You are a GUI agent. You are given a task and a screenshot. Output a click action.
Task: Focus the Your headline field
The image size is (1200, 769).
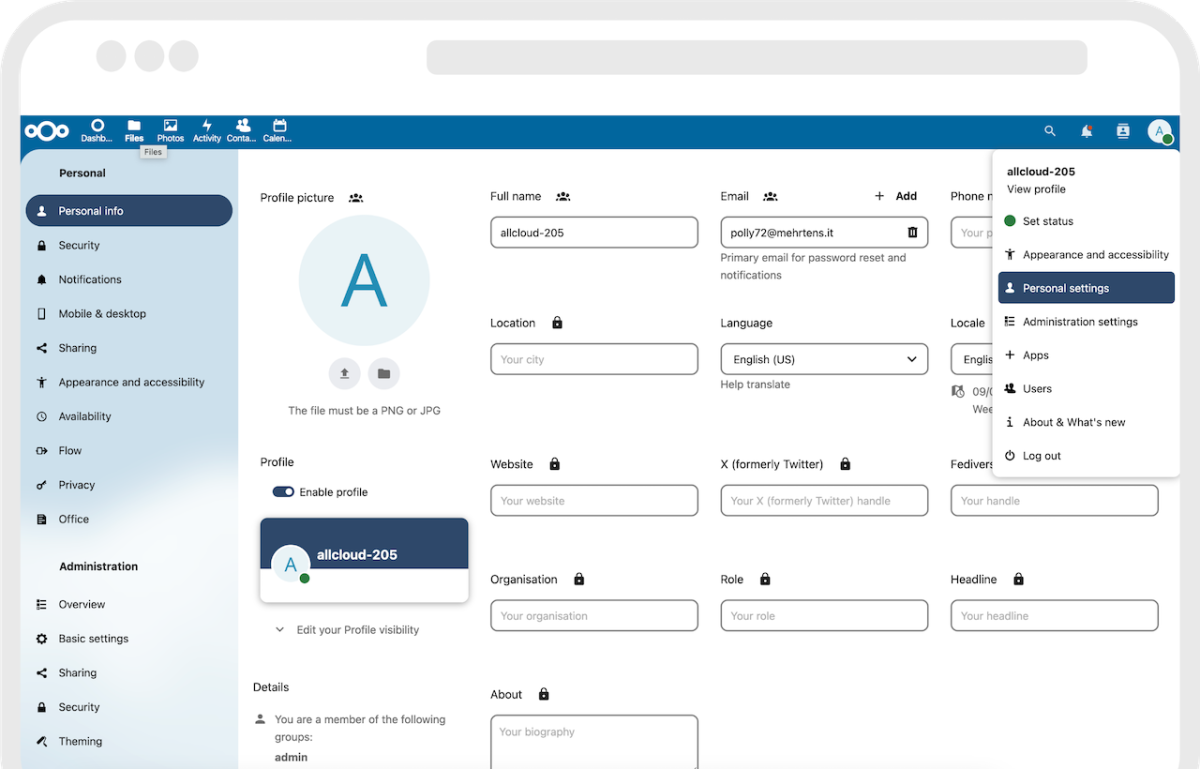1054,615
